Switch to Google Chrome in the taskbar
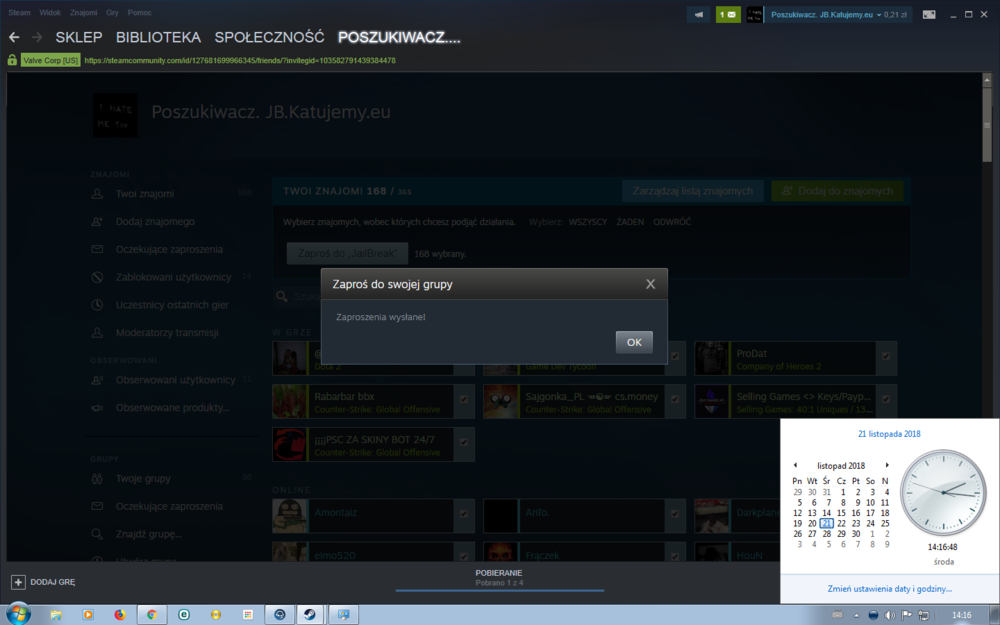The height and width of the screenshot is (625, 1000). [152, 615]
